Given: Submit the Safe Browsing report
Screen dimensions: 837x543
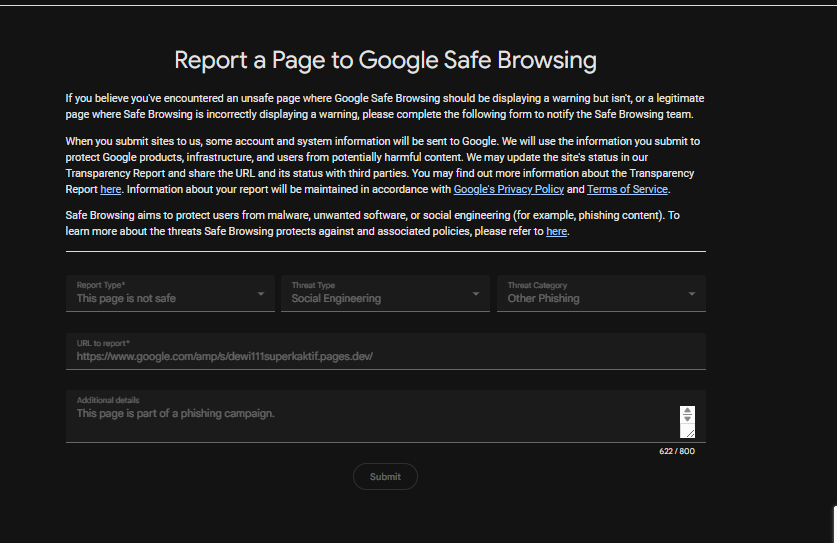Looking at the screenshot, I should point(385,476).
